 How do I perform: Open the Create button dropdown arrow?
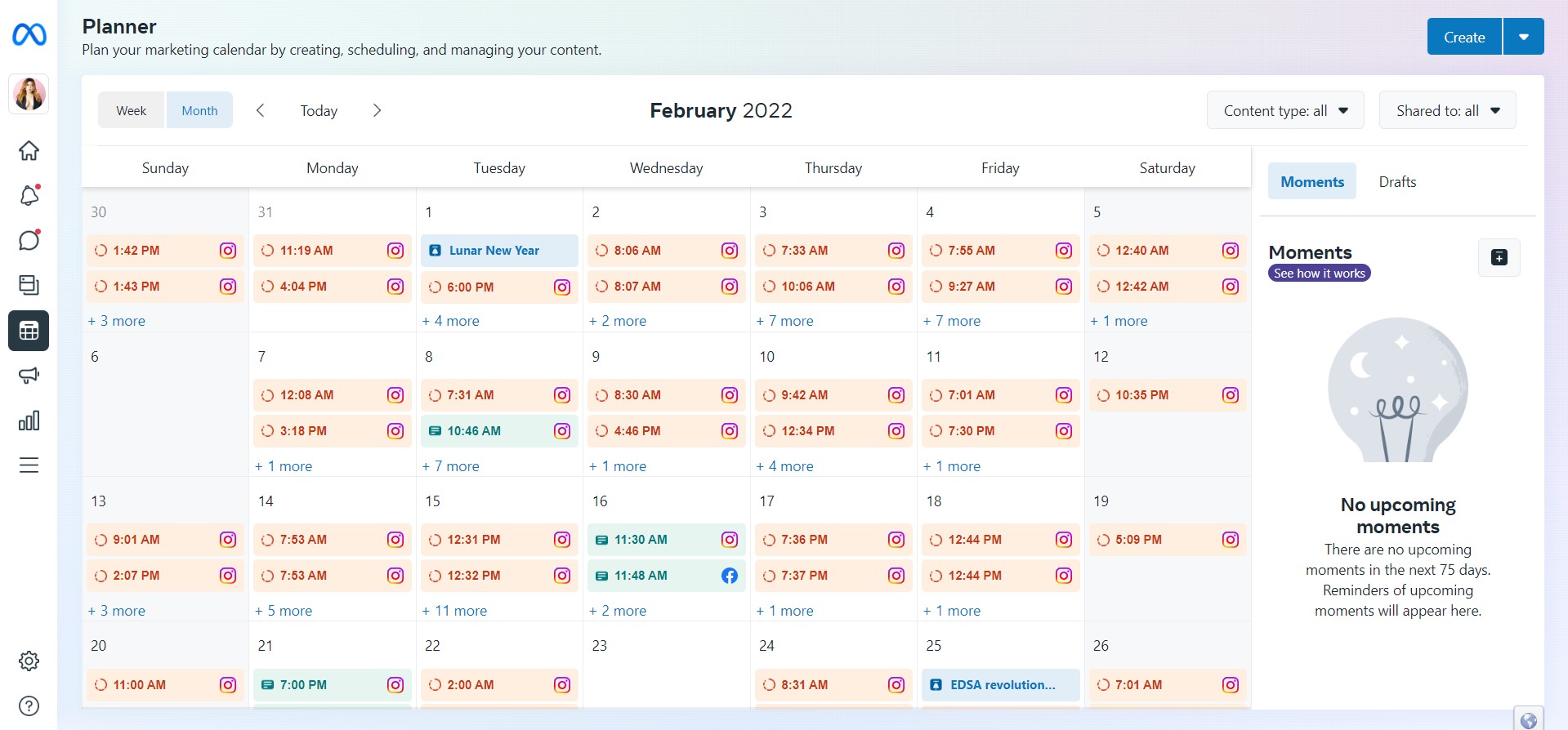click(1523, 37)
